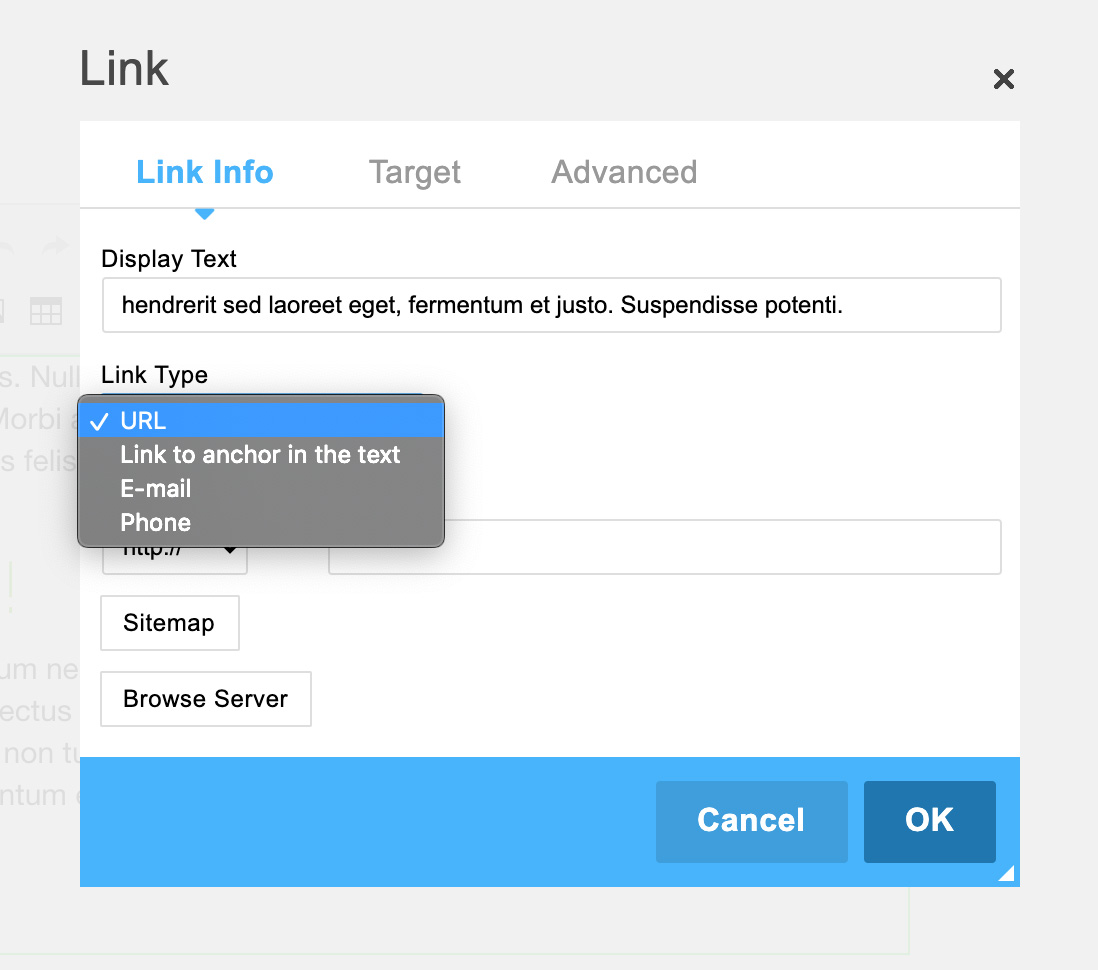Choose Phone as the link type
This screenshot has height=970, width=1098.
[261, 522]
